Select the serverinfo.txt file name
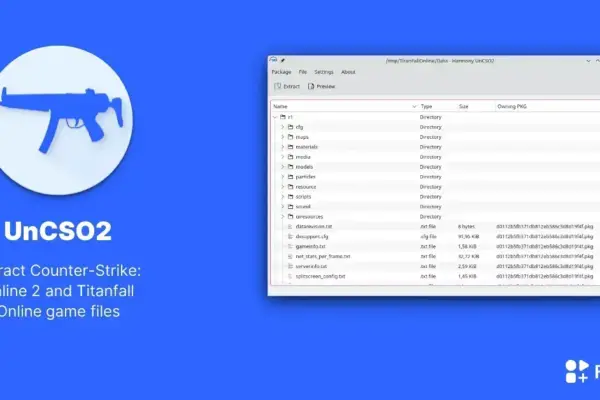 click(311, 266)
